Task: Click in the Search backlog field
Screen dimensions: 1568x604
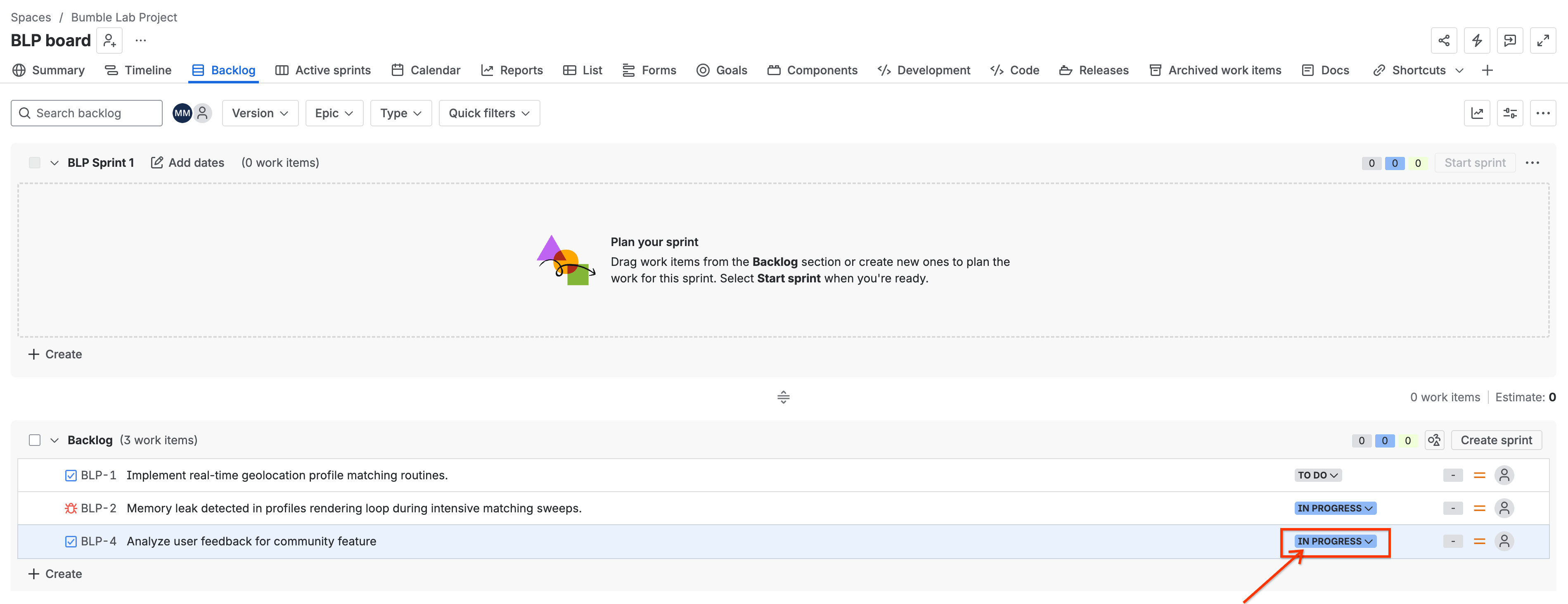Action: tap(86, 113)
